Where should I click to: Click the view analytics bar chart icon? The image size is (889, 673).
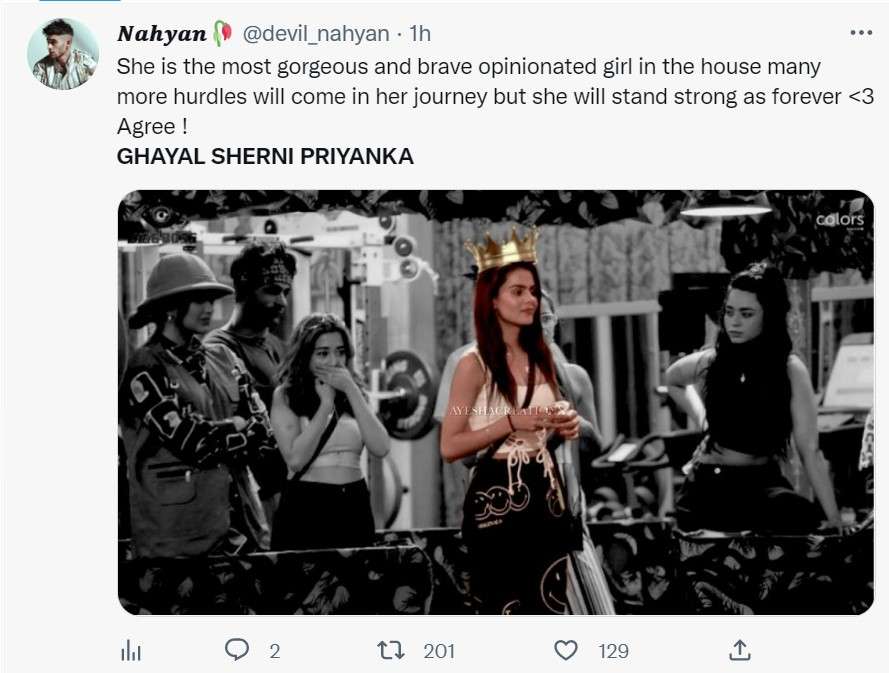click(130, 650)
